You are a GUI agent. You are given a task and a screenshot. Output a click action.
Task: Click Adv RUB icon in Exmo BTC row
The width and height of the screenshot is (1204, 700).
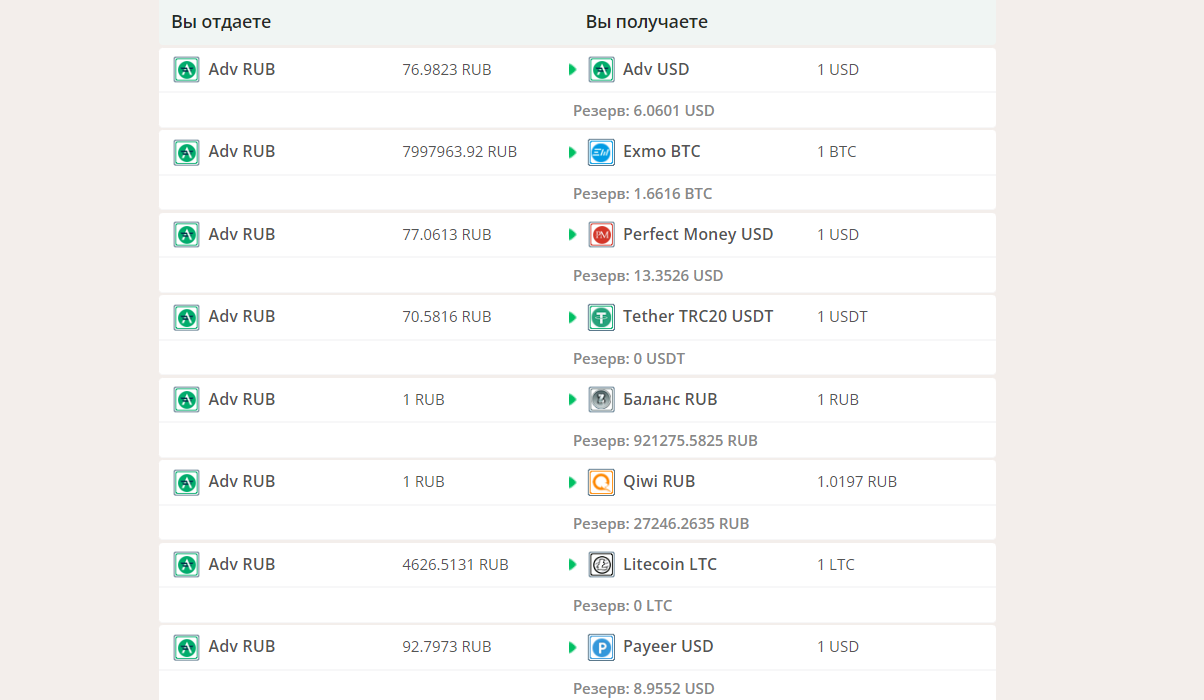[186, 152]
